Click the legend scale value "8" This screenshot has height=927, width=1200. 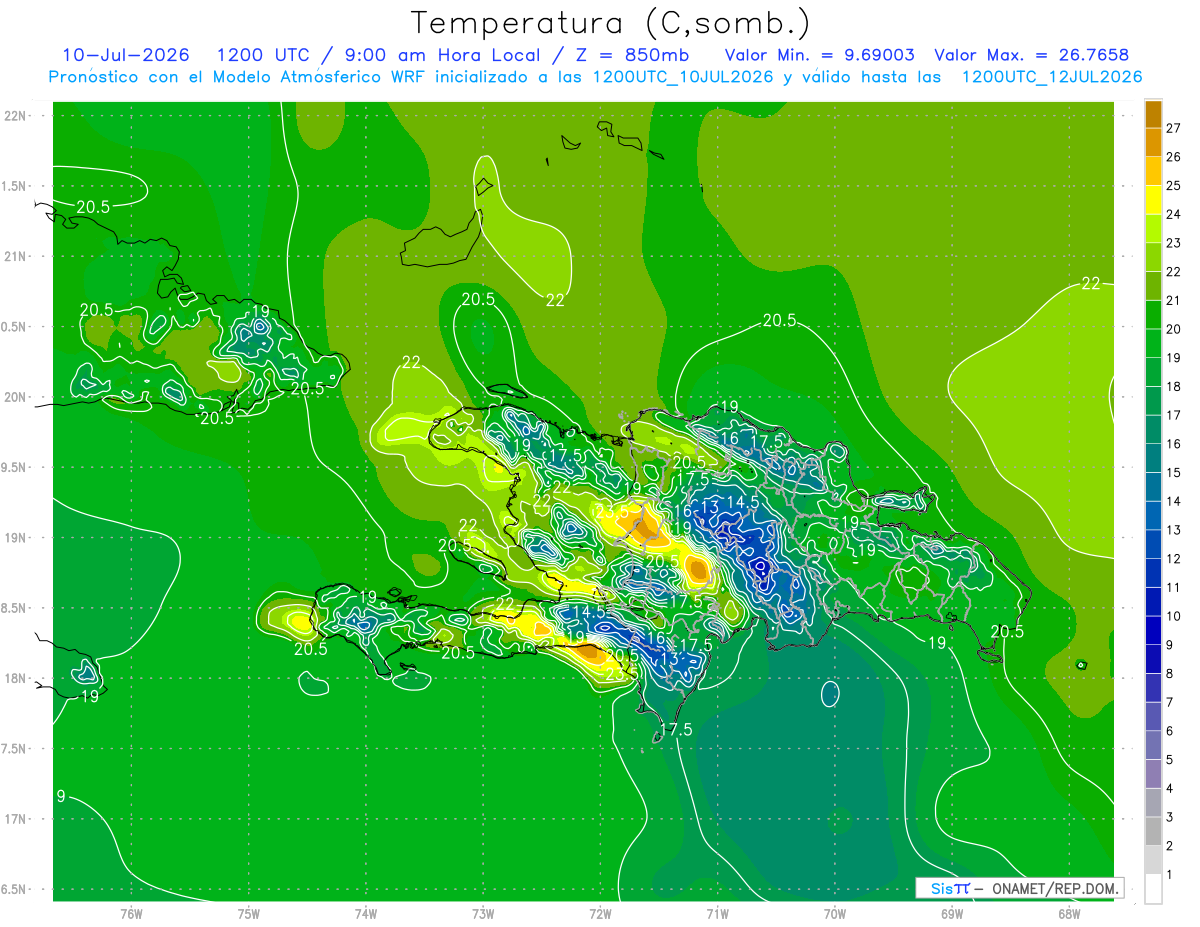pyautogui.click(x=1170, y=674)
